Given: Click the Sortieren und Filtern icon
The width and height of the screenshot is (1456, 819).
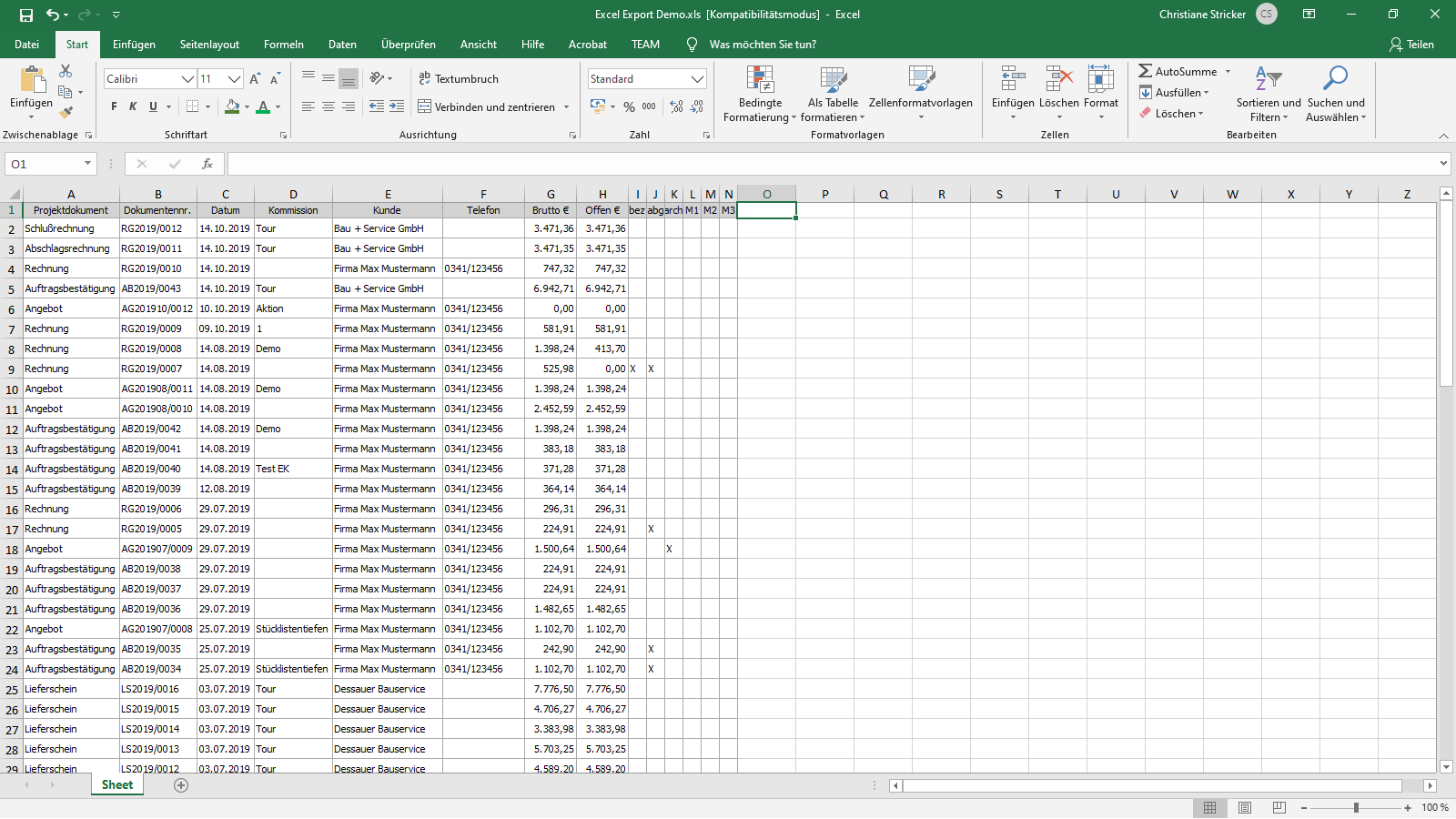Looking at the screenshot, I should [1269, 79].
